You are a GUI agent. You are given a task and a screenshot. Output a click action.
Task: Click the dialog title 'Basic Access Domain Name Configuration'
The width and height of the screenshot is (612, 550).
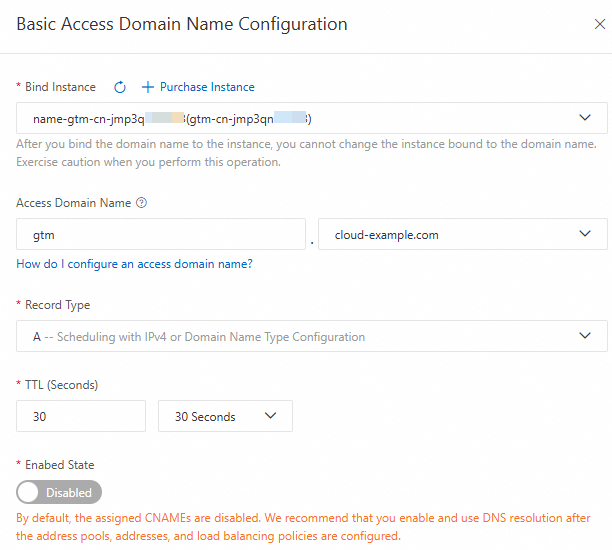point(182,24)
